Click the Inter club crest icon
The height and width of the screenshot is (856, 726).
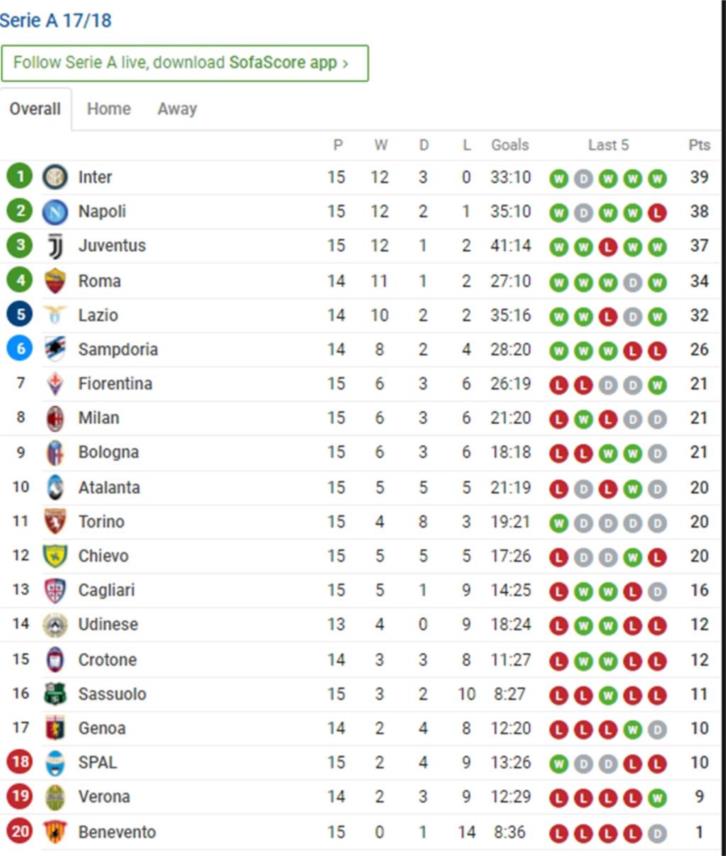pyautogui.click(x=55, y=177)
